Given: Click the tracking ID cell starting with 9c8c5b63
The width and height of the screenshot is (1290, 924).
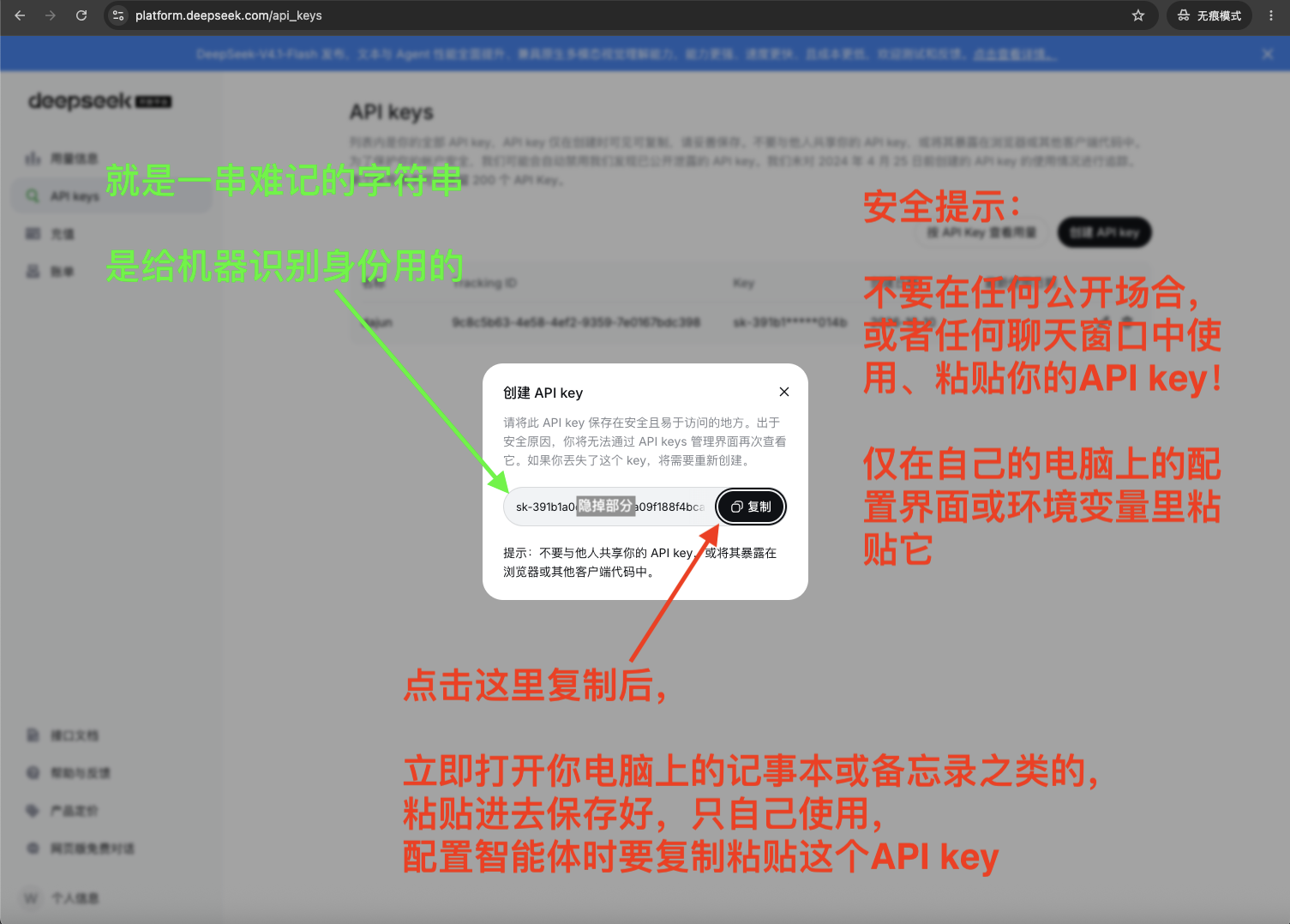Looking at the screenshot, I should [x=576, y=322].
